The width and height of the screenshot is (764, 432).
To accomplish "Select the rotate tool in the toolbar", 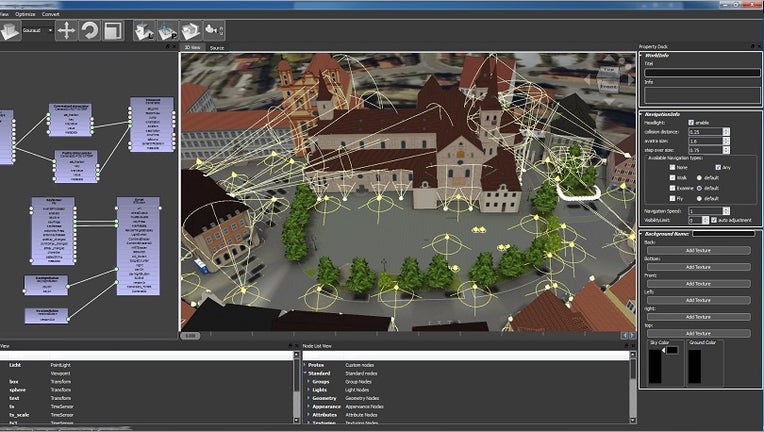I will pos(90,31).
